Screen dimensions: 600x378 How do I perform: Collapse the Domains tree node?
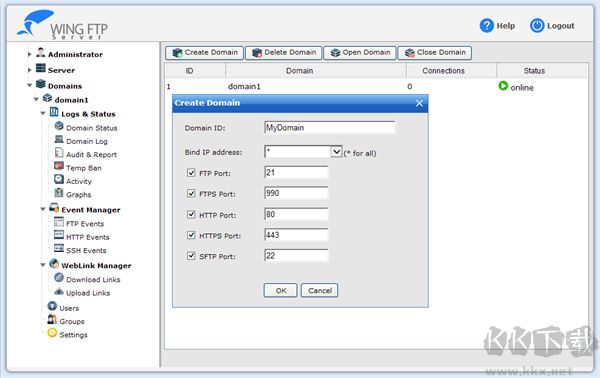click(29, 86)
